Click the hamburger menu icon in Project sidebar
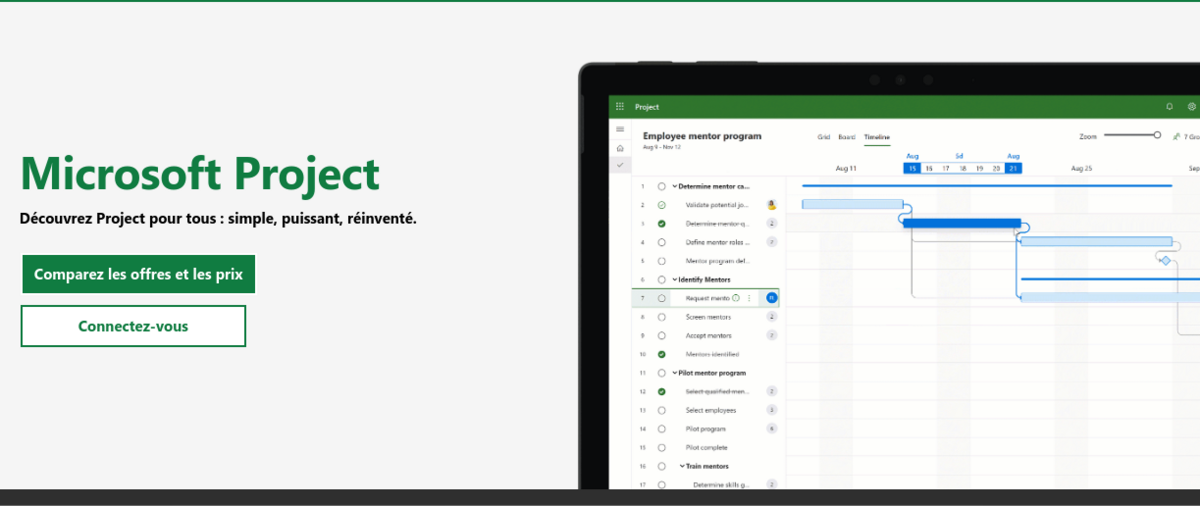The width and height of the screenshot is (1200, 506). 620,129
